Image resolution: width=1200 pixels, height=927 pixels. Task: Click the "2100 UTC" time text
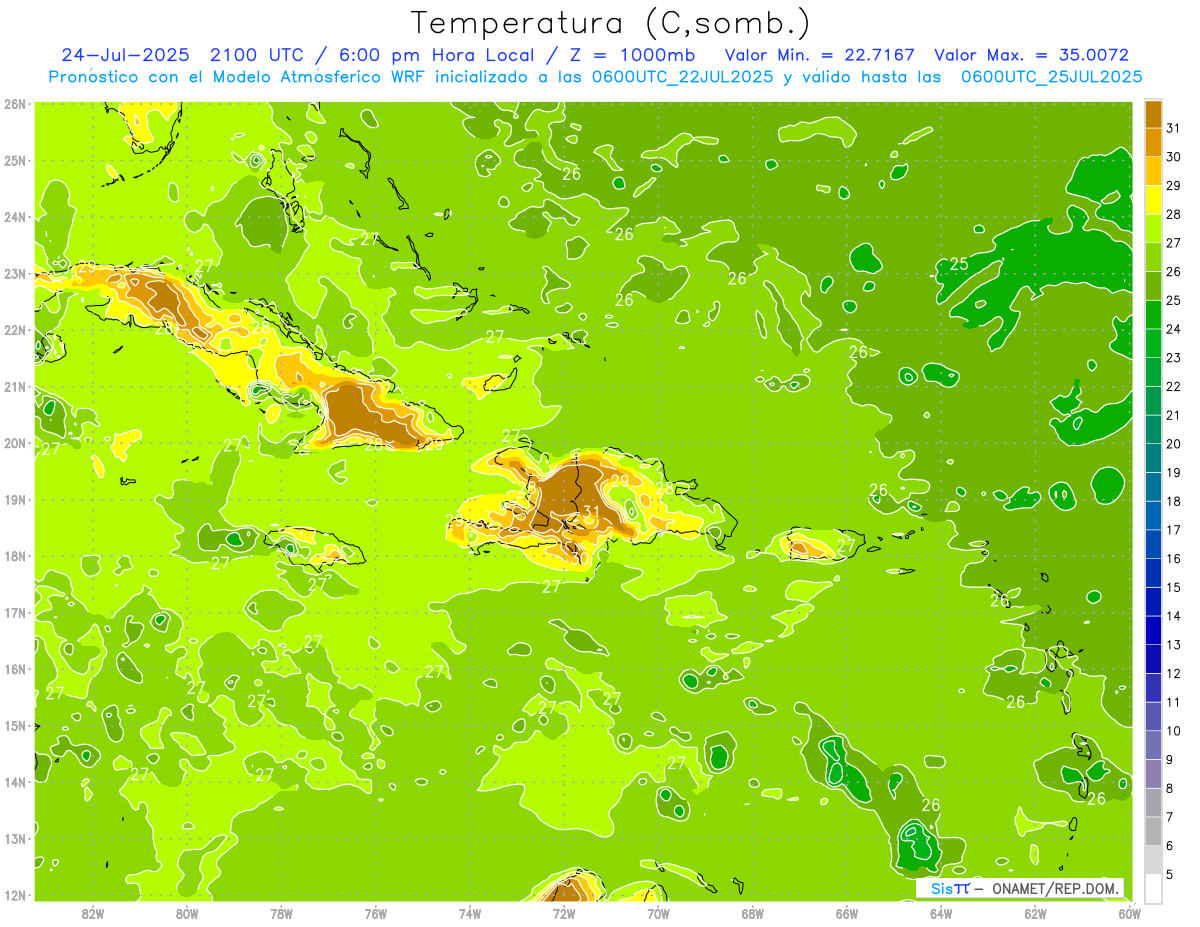click(x=257, y=55)
